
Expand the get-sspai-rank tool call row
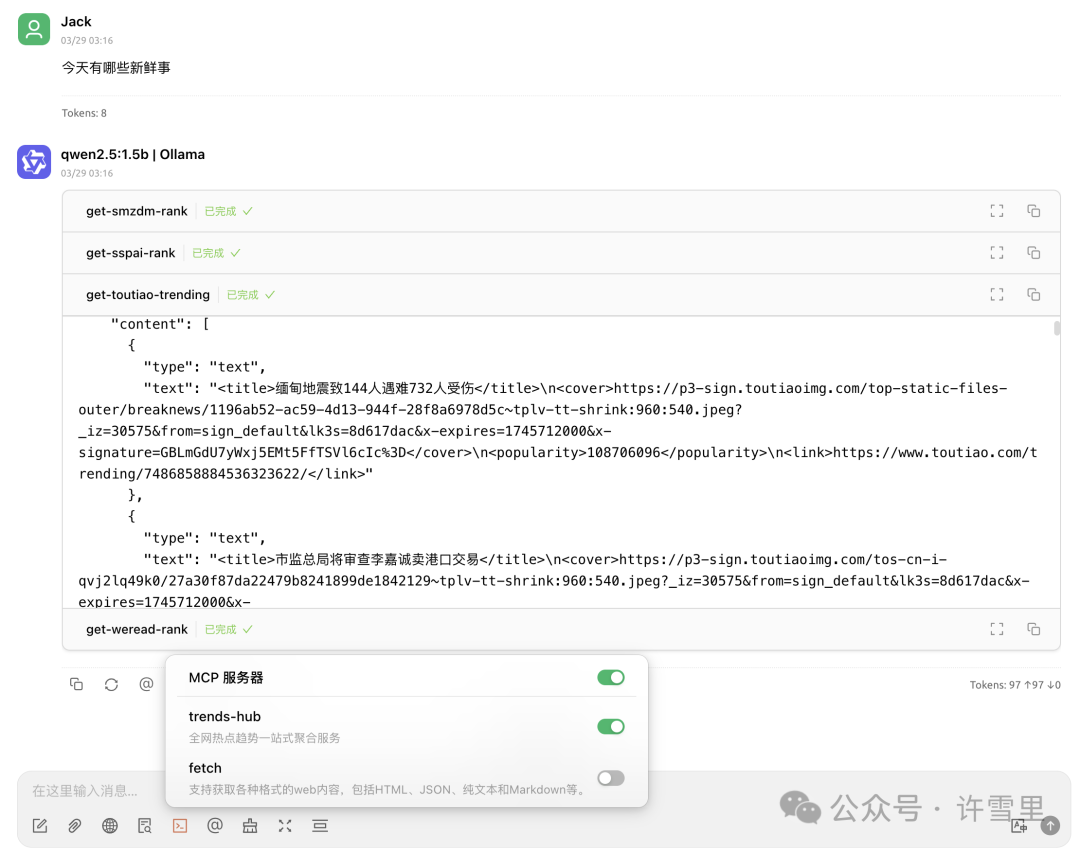point(561,253)
